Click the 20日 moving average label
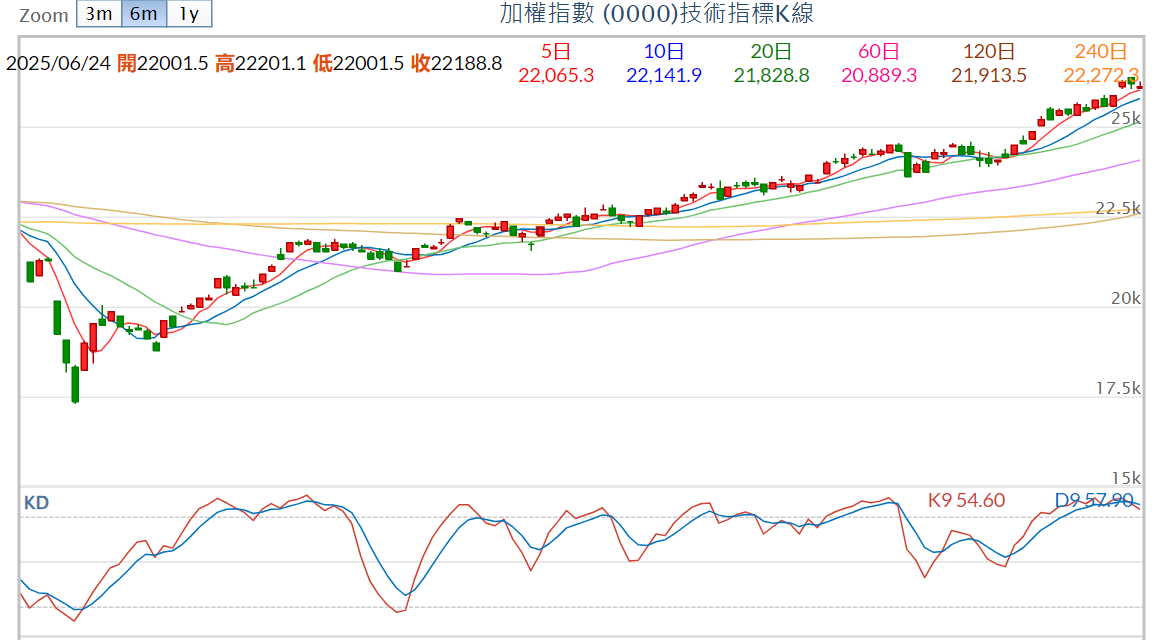 [x=772, y=51]
